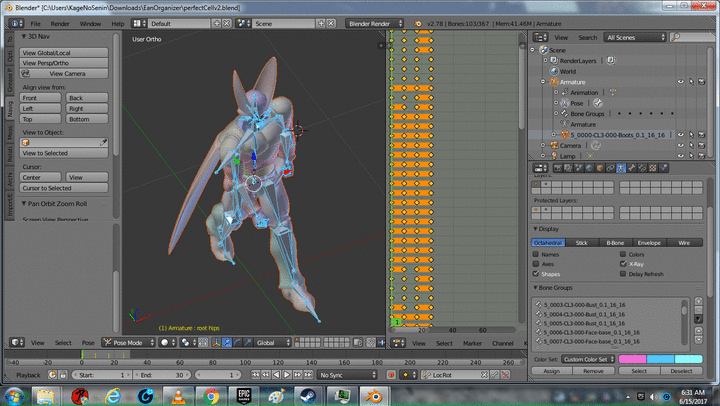Image resolution: width=720 pixels, height=406 pixels.
Task: Click the play animation button
Action: coord(287,375)
